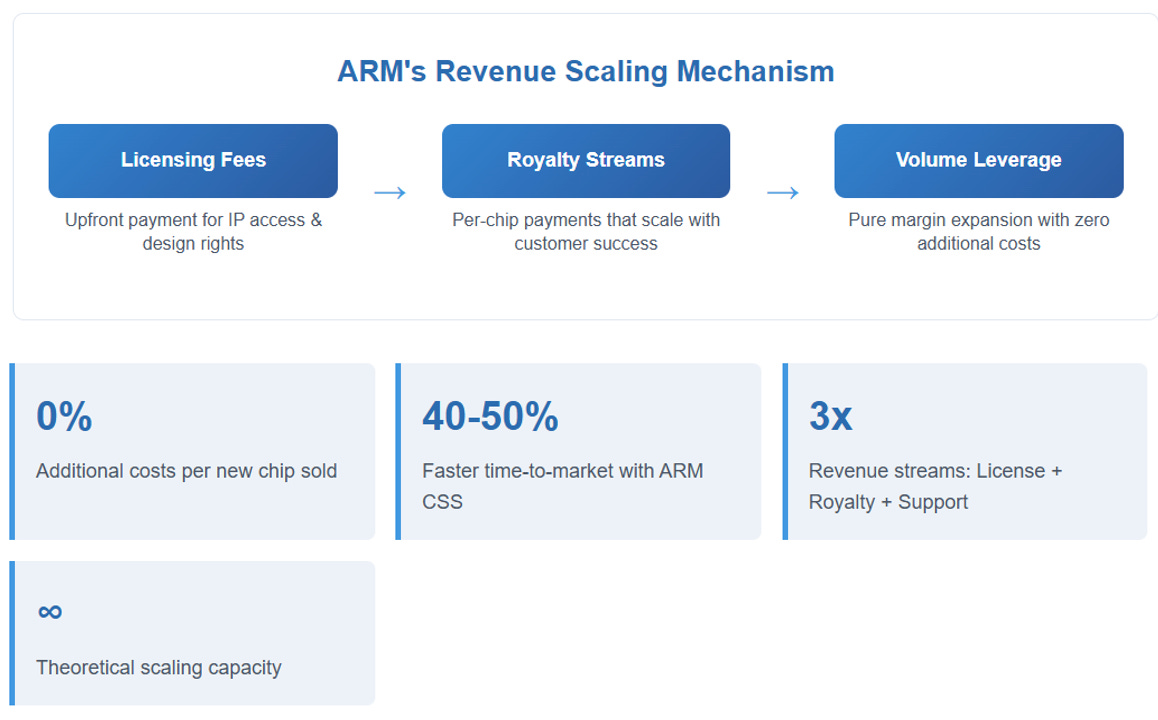Click the 0% statistic value

click(x=64, y=416)
